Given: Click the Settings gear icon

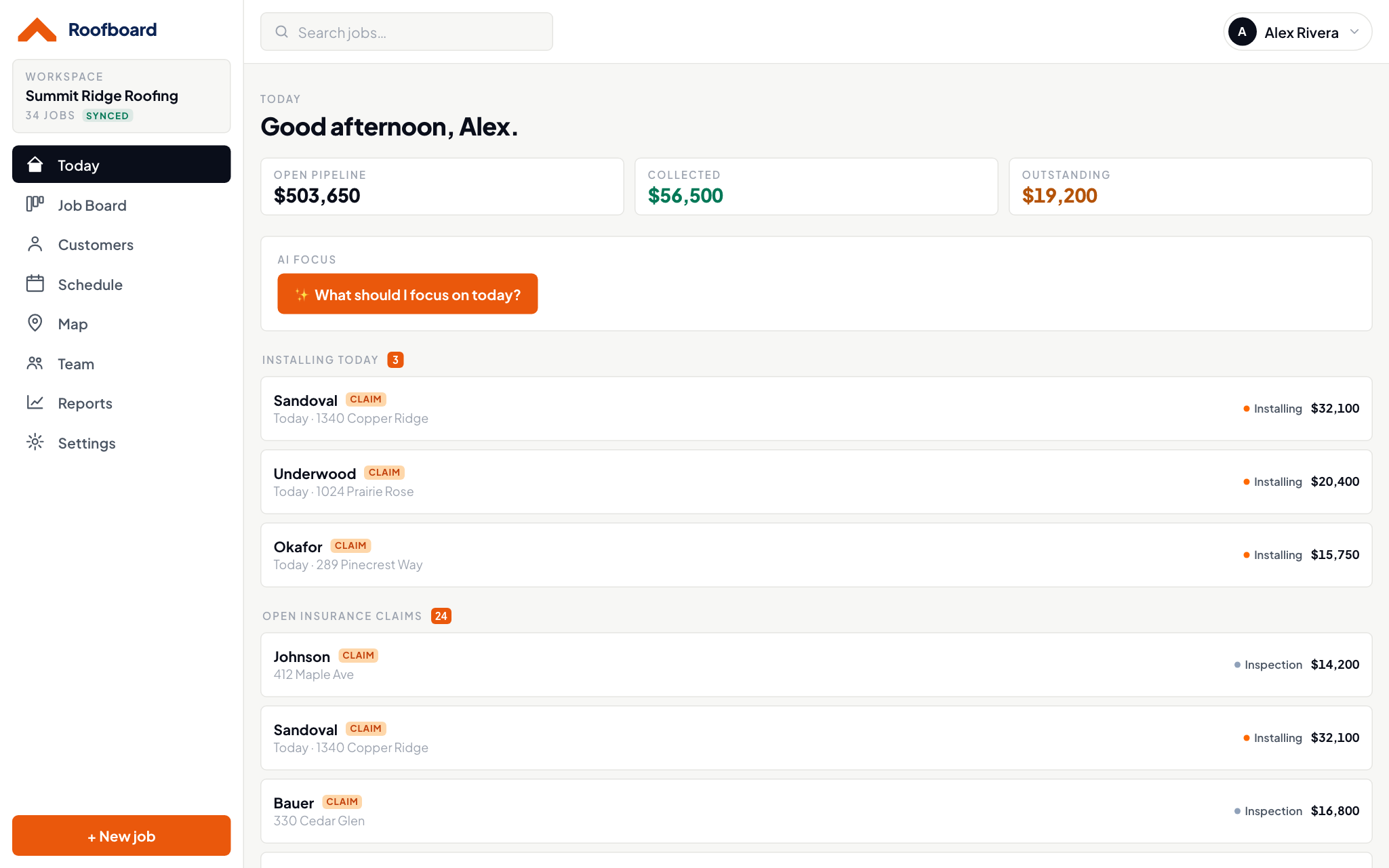Looking at the screenshot, I should [x=35, y=442].
